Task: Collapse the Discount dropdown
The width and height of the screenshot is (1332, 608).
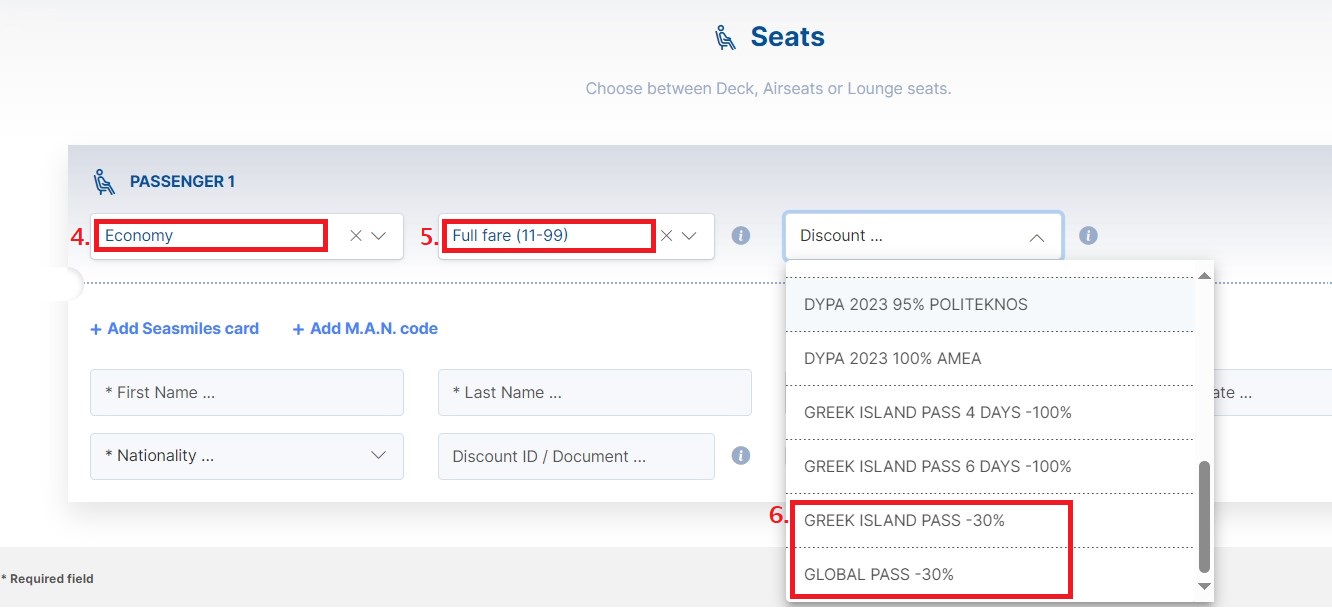Action: pos(1037,237)
